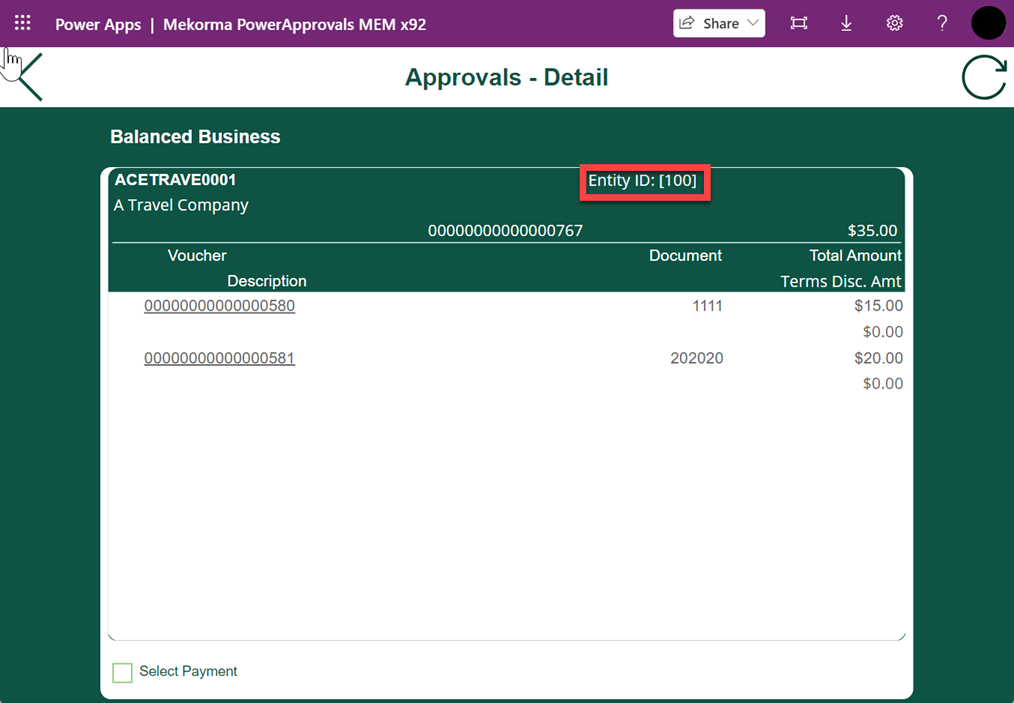Click the Document column header

click(685, 255)
